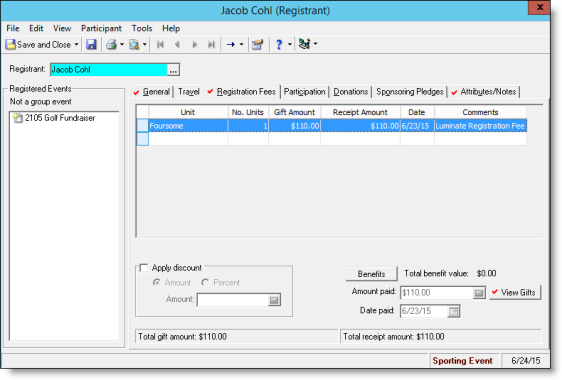Screen dimensions: 562x380
Task: Expand the Help icon dropdown arrow
Action: click(x=290, y=44)
